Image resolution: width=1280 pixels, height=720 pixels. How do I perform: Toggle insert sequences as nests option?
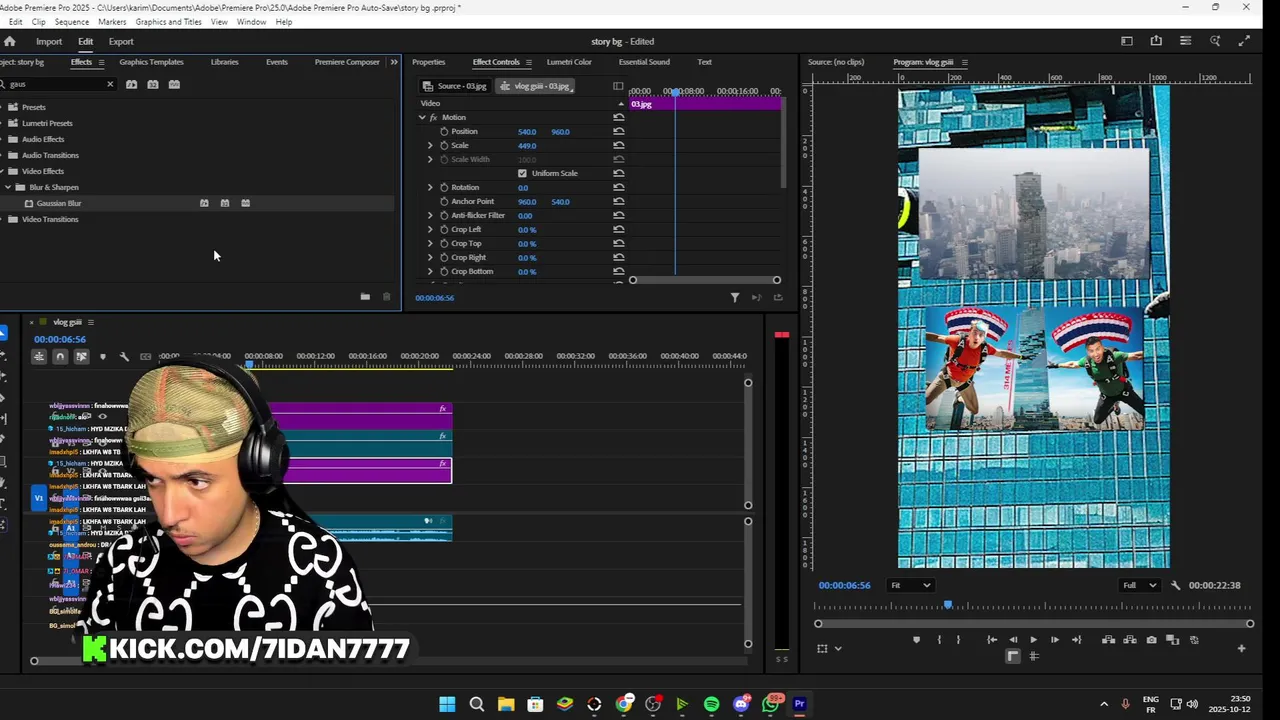coord(39,356)
